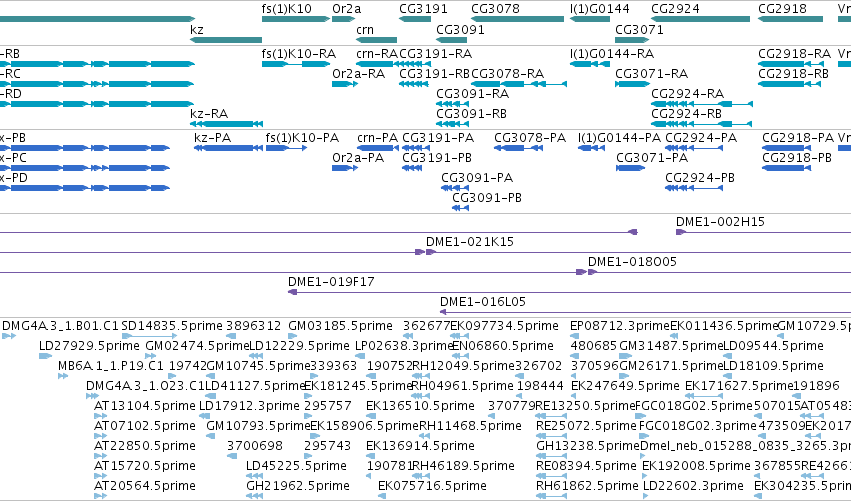Select protein CG3091-PA
The height and width of the screenshot is (501, 851).
click(x=477, y=178)
